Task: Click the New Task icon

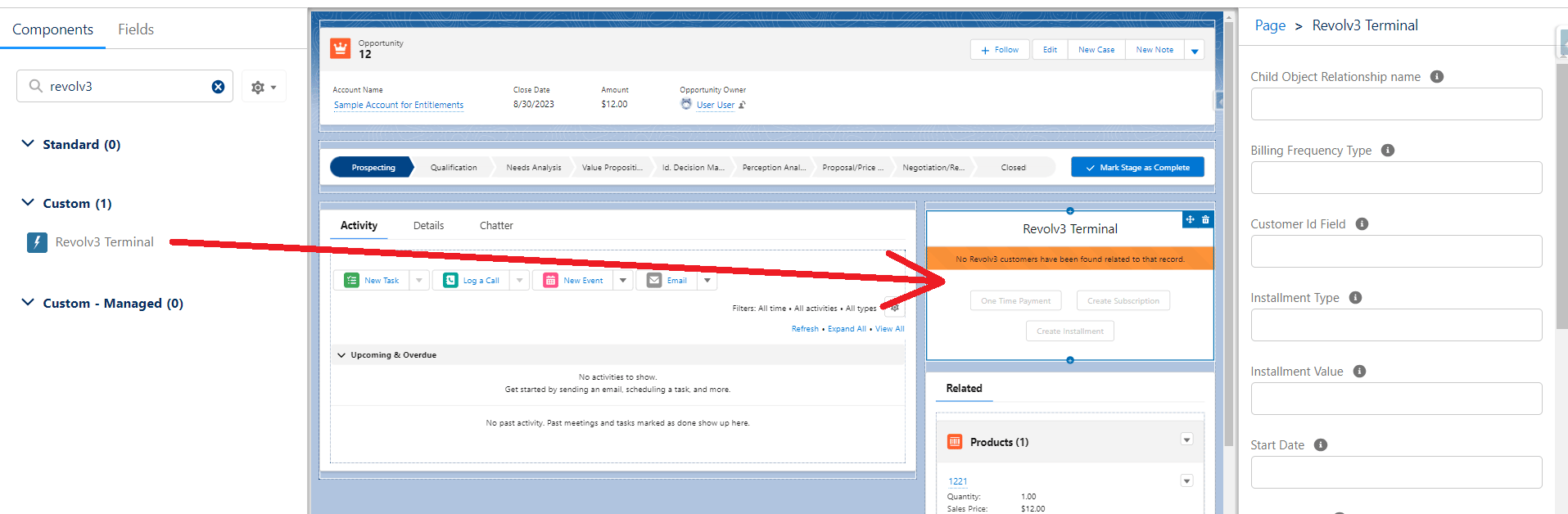Action: [x=351, y=280]
